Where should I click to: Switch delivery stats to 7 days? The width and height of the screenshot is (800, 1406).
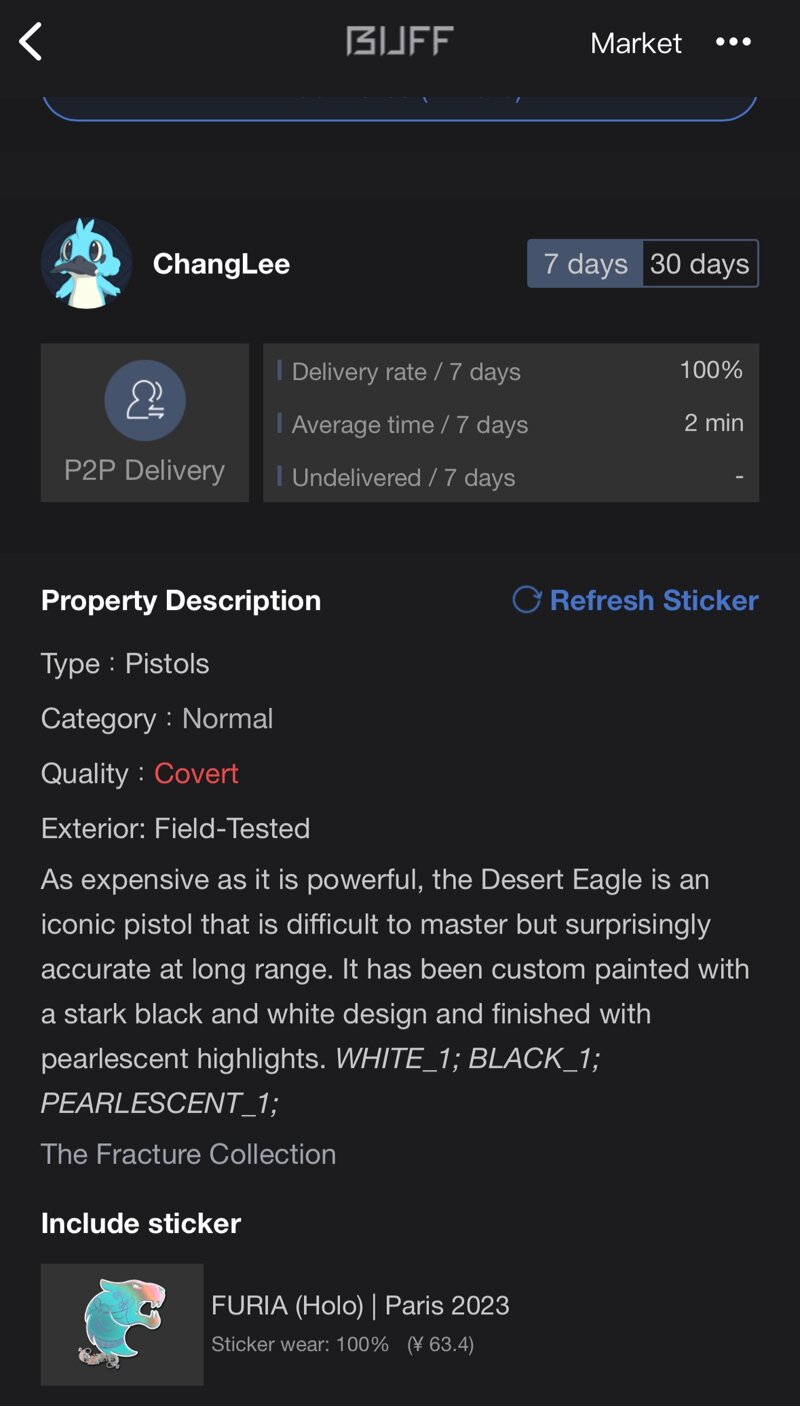pyautogui.click(x=585, y=264)
